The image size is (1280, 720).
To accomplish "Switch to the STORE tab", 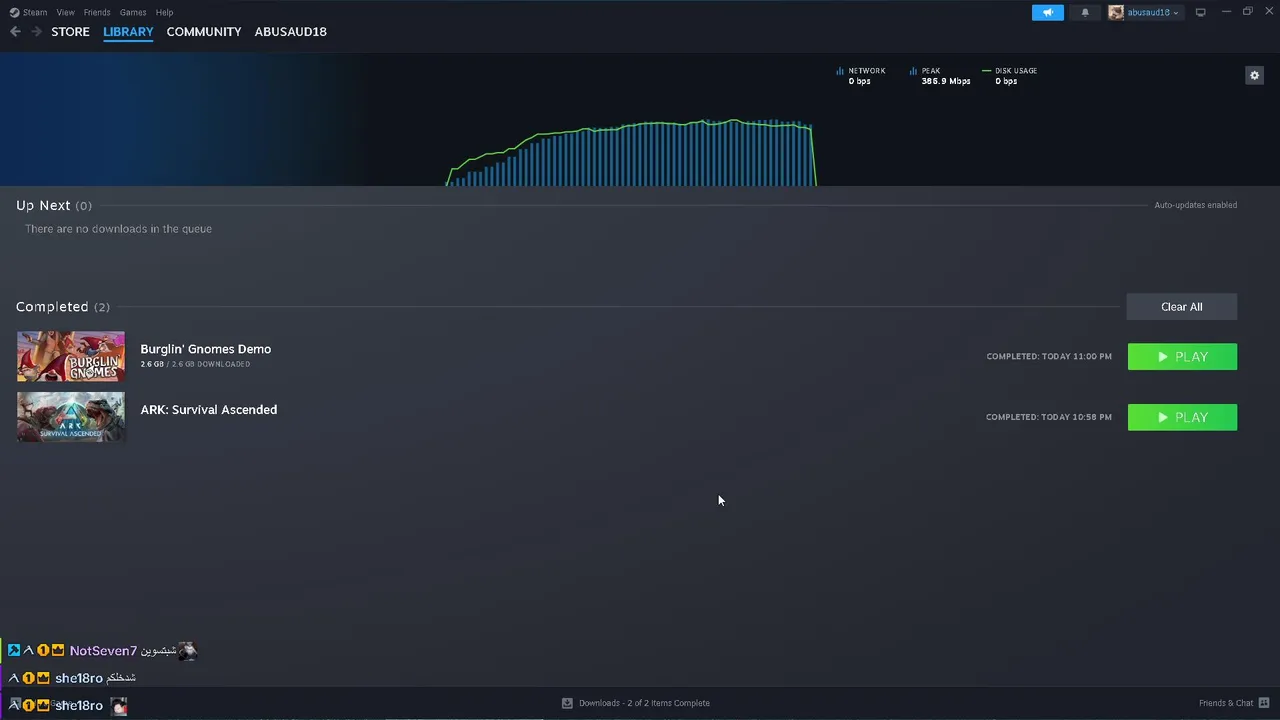I will click(x=70, y=32).
